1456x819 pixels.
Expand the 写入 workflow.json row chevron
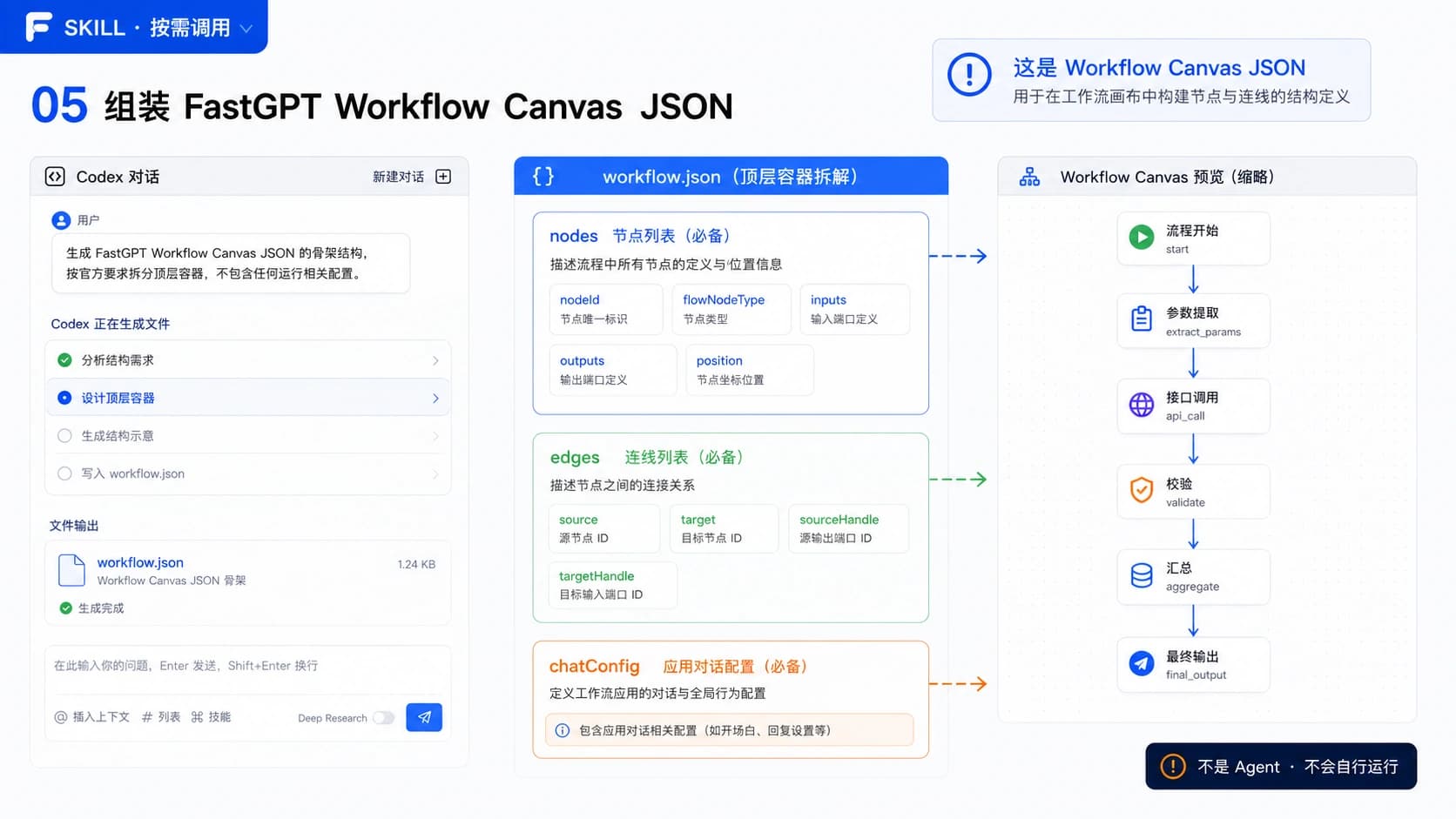tap(435, 474)
